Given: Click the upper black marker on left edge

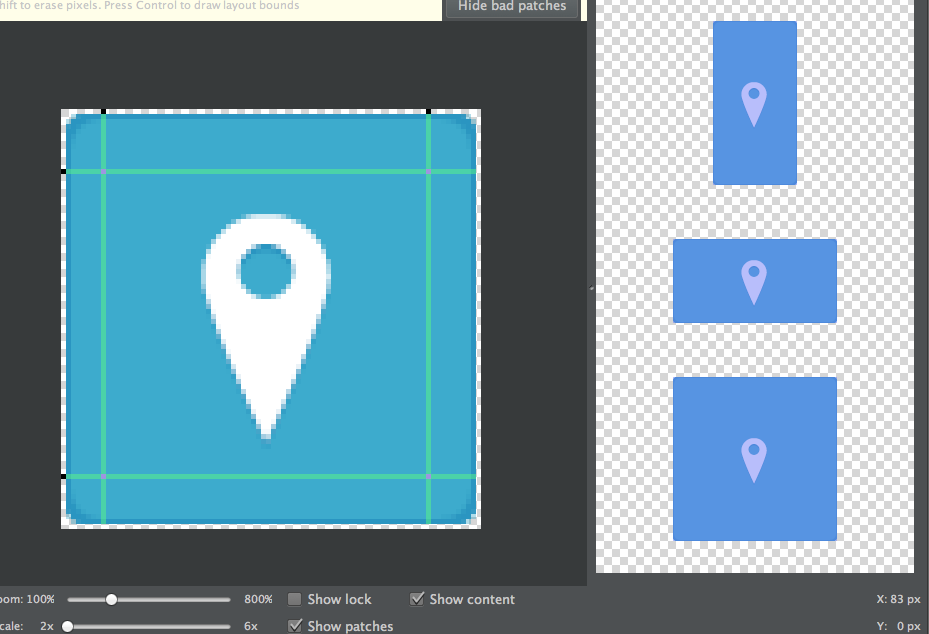Looking at the screenshot, I should 63,171.
